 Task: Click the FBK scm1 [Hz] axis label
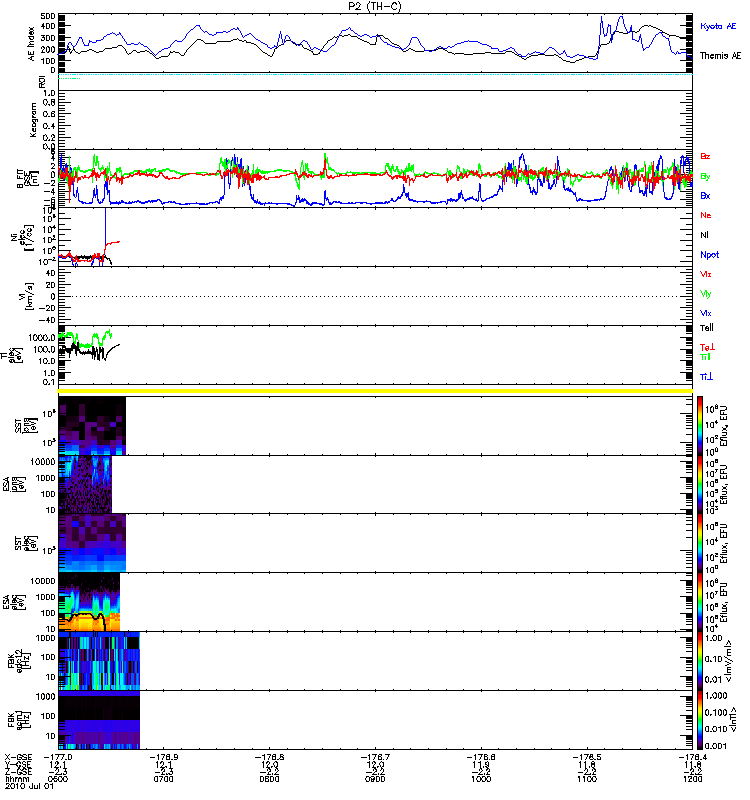20,719
